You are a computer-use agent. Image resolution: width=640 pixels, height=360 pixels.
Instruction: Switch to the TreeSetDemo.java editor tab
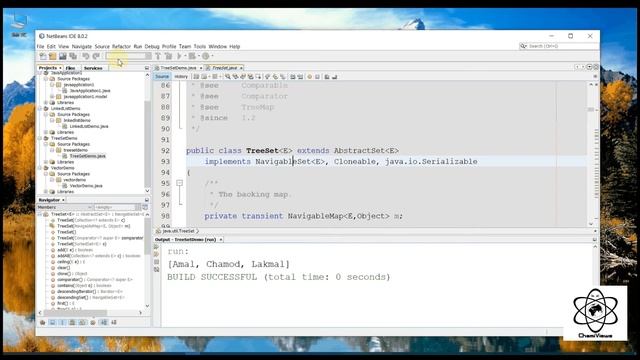click(x=178, y=68)
